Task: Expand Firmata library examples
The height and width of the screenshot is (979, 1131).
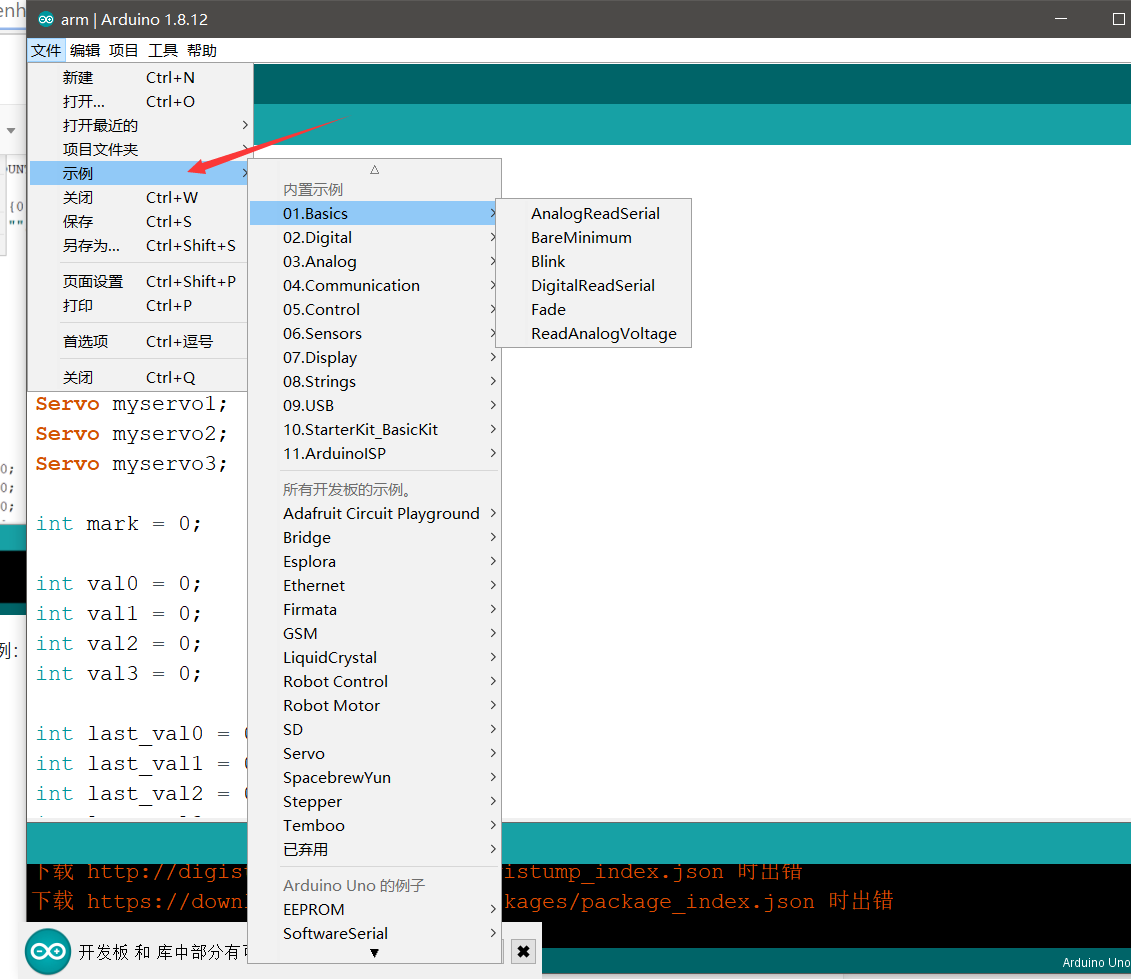Action: pyautogui.click(x=374, y=610)
